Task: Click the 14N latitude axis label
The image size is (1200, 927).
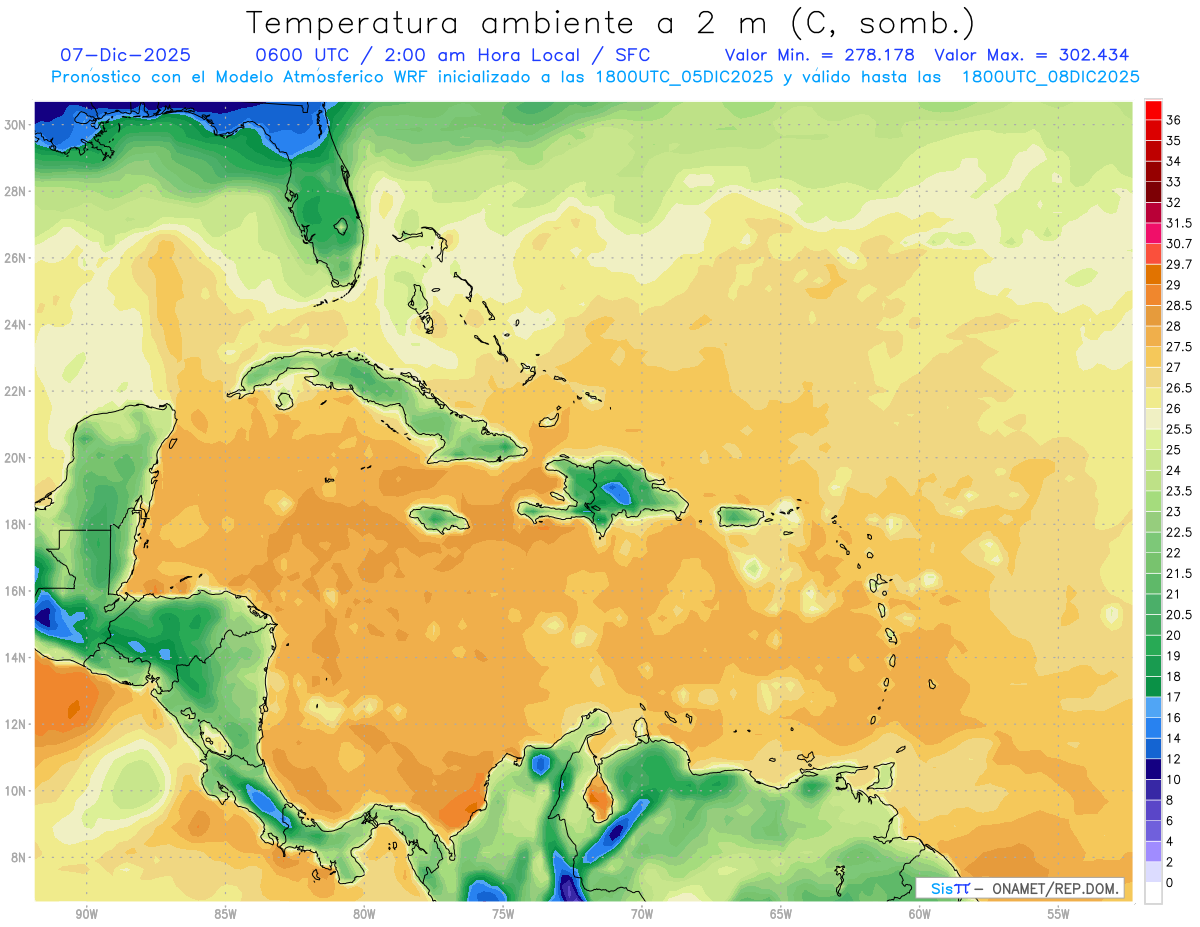Action: pyautogui.click(x=17, y=657)
